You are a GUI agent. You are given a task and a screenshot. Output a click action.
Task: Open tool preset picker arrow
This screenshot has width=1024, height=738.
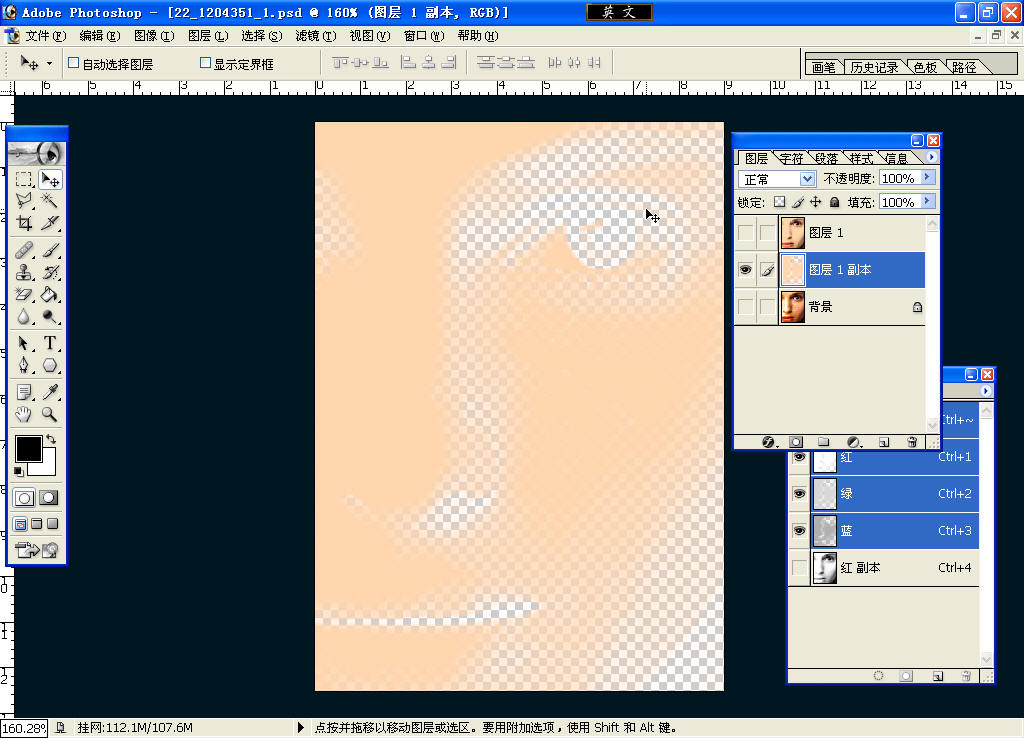pyautogui.click(x=49, y=63)
